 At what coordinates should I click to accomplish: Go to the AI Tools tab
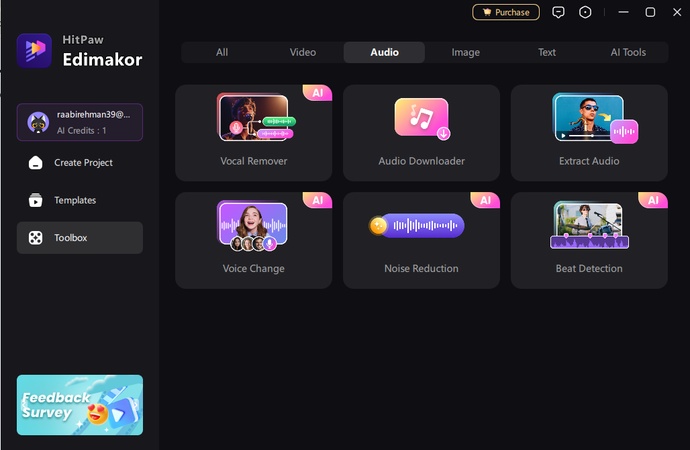[628, 52]
